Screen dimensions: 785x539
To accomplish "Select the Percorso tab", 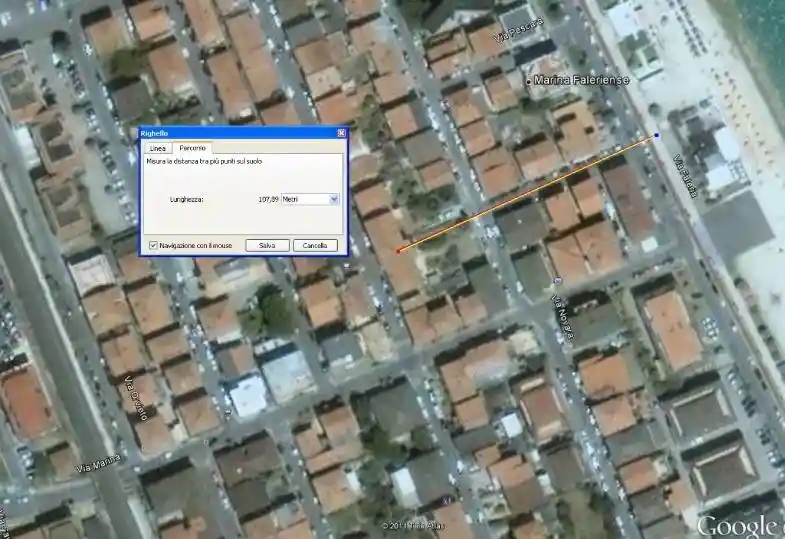I will pyautogui.click(x=193, y=148).
